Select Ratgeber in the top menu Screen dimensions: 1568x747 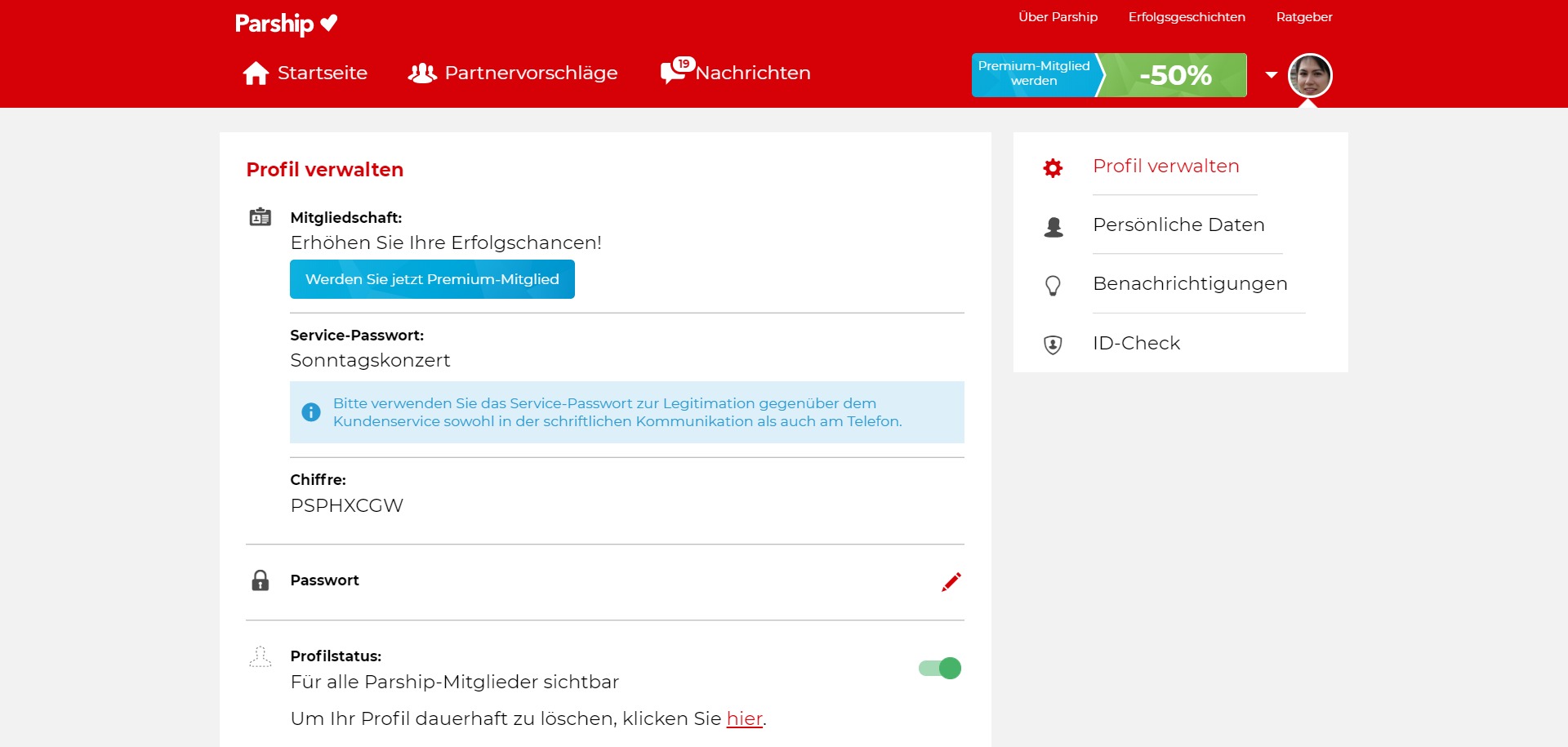coord(1303,16)
